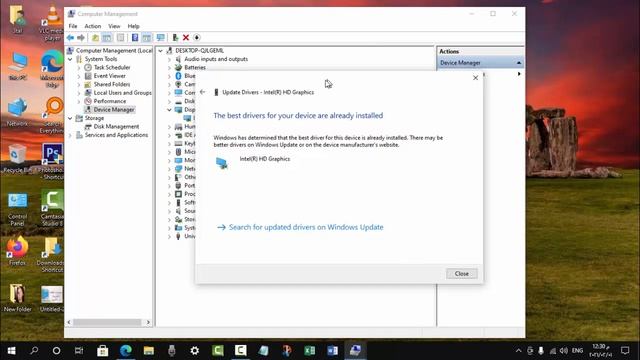
Task: Click the Forward arrow in Computer Management toolbar
Action: [x=81, y=38]
